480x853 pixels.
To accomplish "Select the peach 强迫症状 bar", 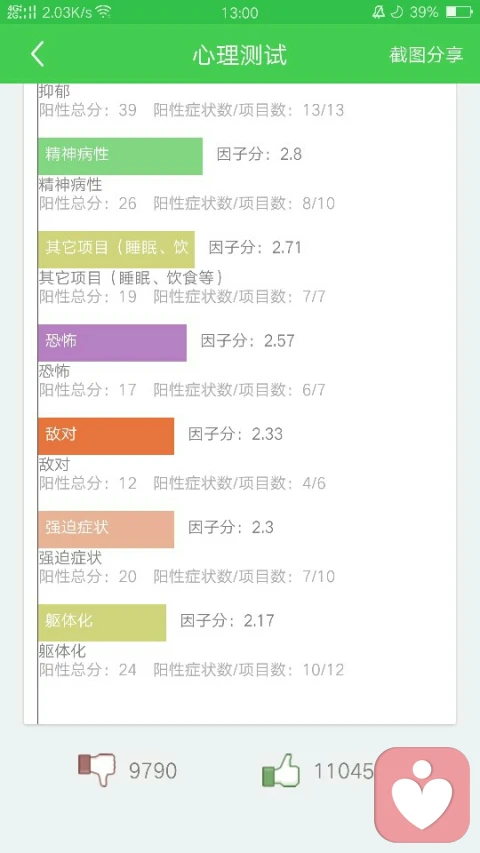I will [106, 529].
